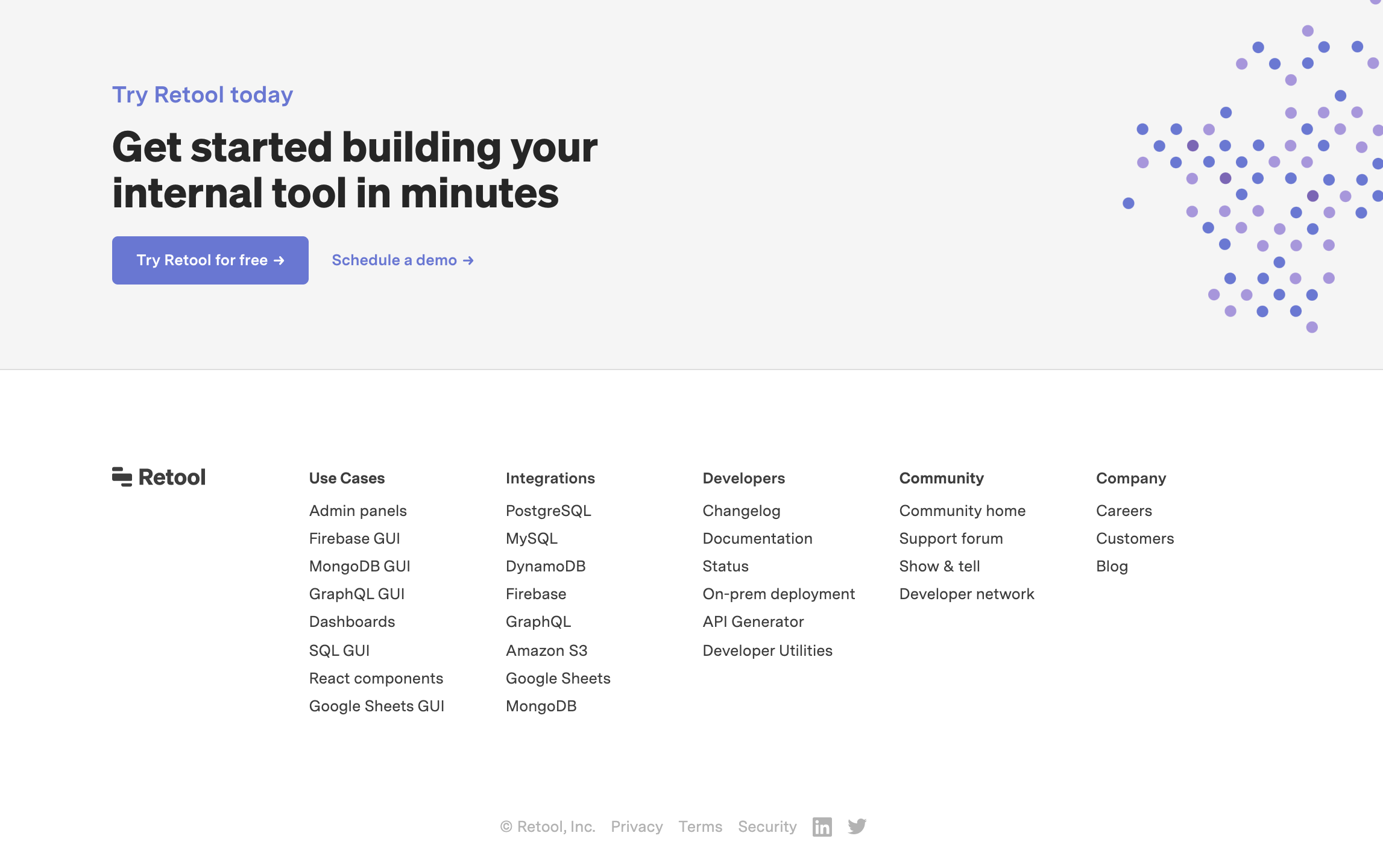1383x868 pixels.
Task: Open the Google Sheets integration
Action: (558, 678)
